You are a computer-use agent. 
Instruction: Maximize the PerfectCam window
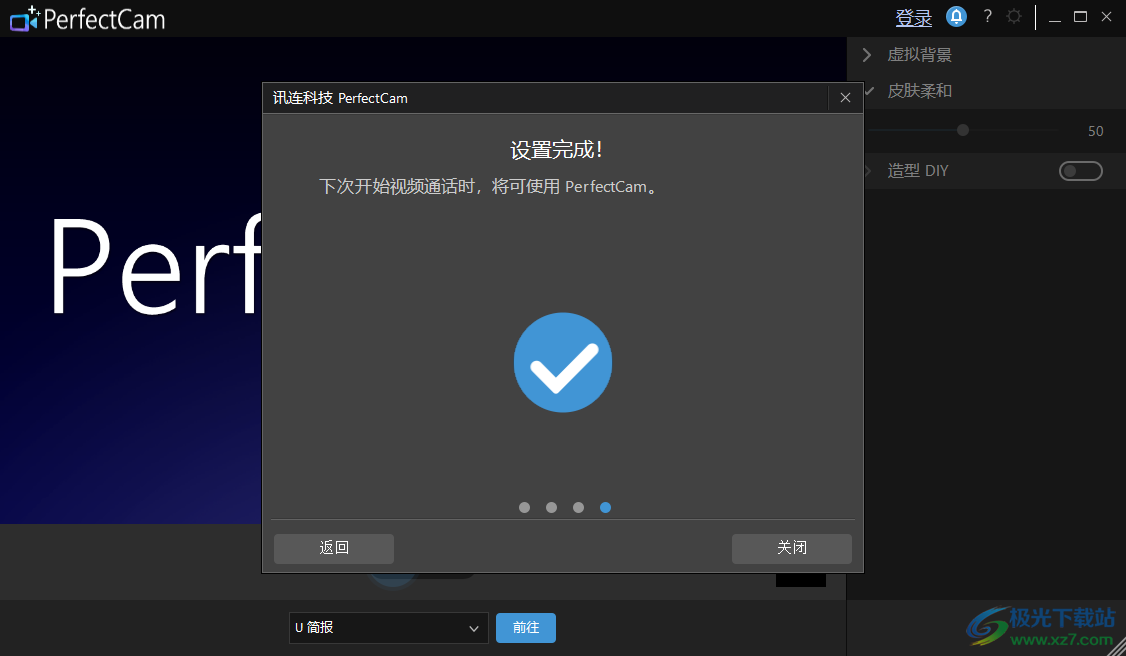point(1080,17)
